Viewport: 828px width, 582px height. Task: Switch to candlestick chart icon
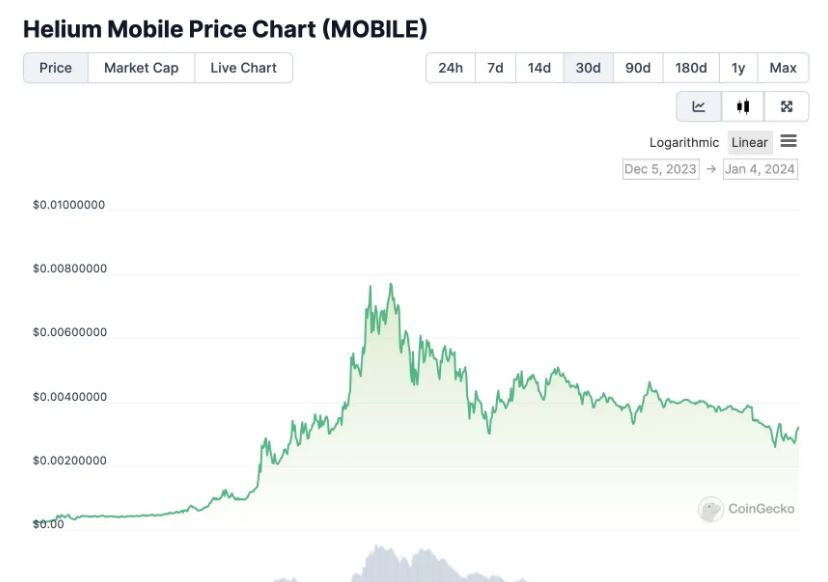[x=743, y=106]
